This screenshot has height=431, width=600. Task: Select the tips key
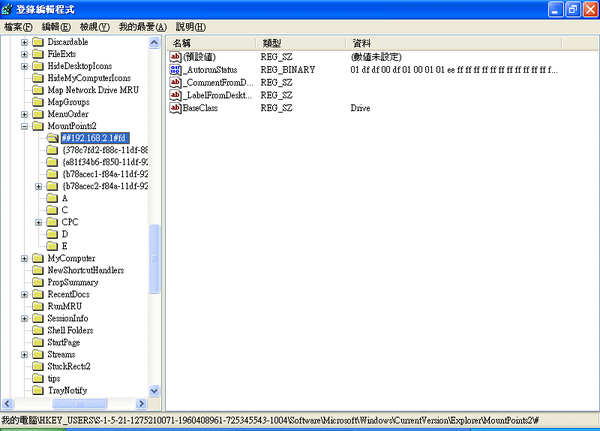click(54, 379)
